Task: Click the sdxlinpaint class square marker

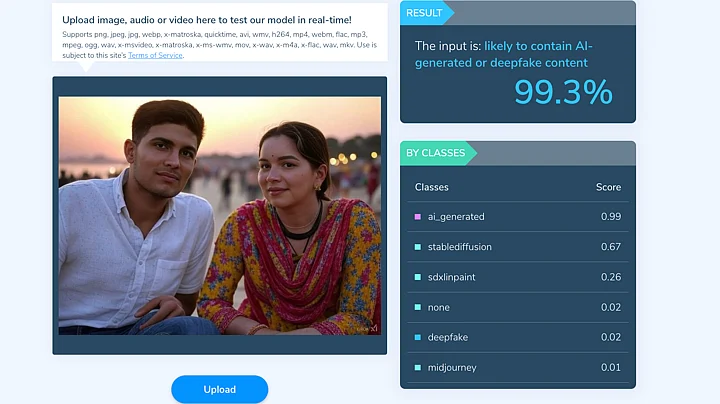Action: [x=417, y=277]
